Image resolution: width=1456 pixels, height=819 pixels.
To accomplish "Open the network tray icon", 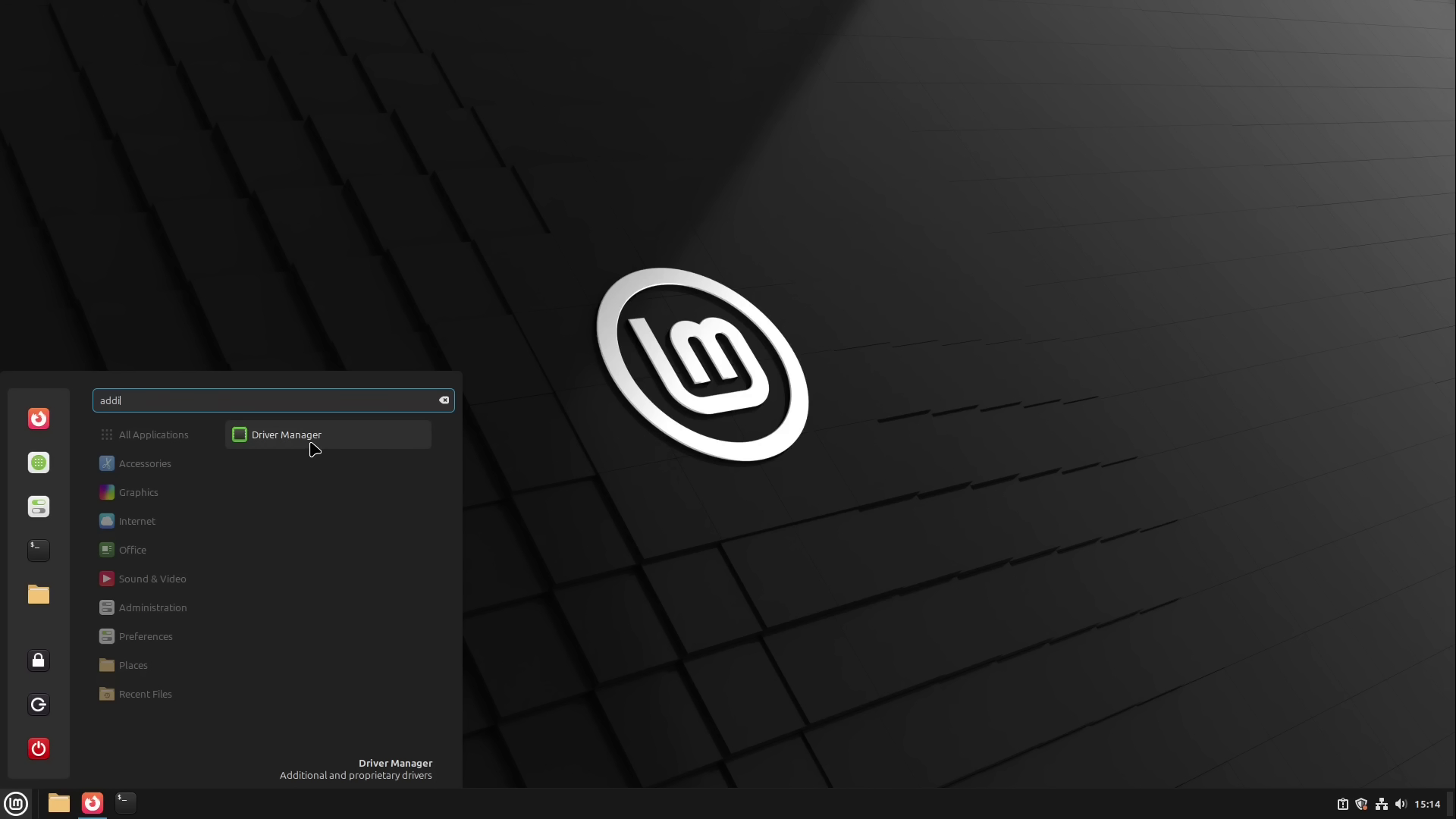I will 1382,804.
